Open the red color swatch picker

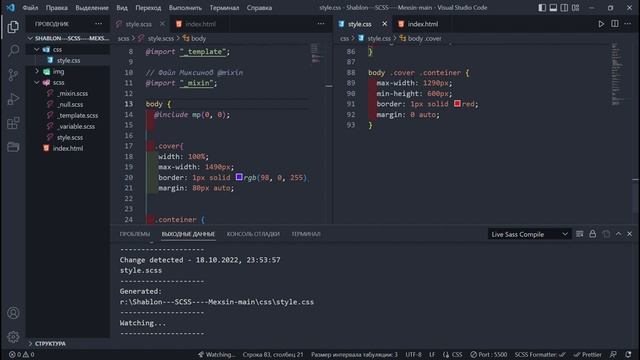[457, 104]
